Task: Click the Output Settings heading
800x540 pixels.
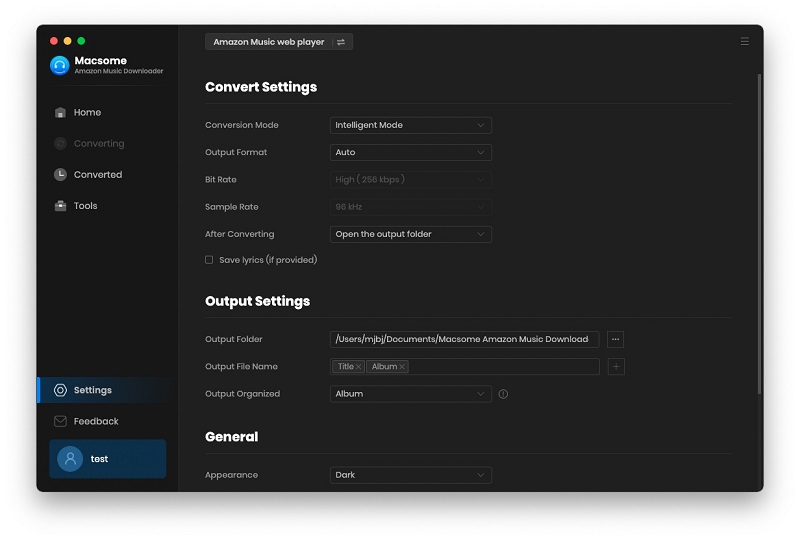Action: pos(257,302)
